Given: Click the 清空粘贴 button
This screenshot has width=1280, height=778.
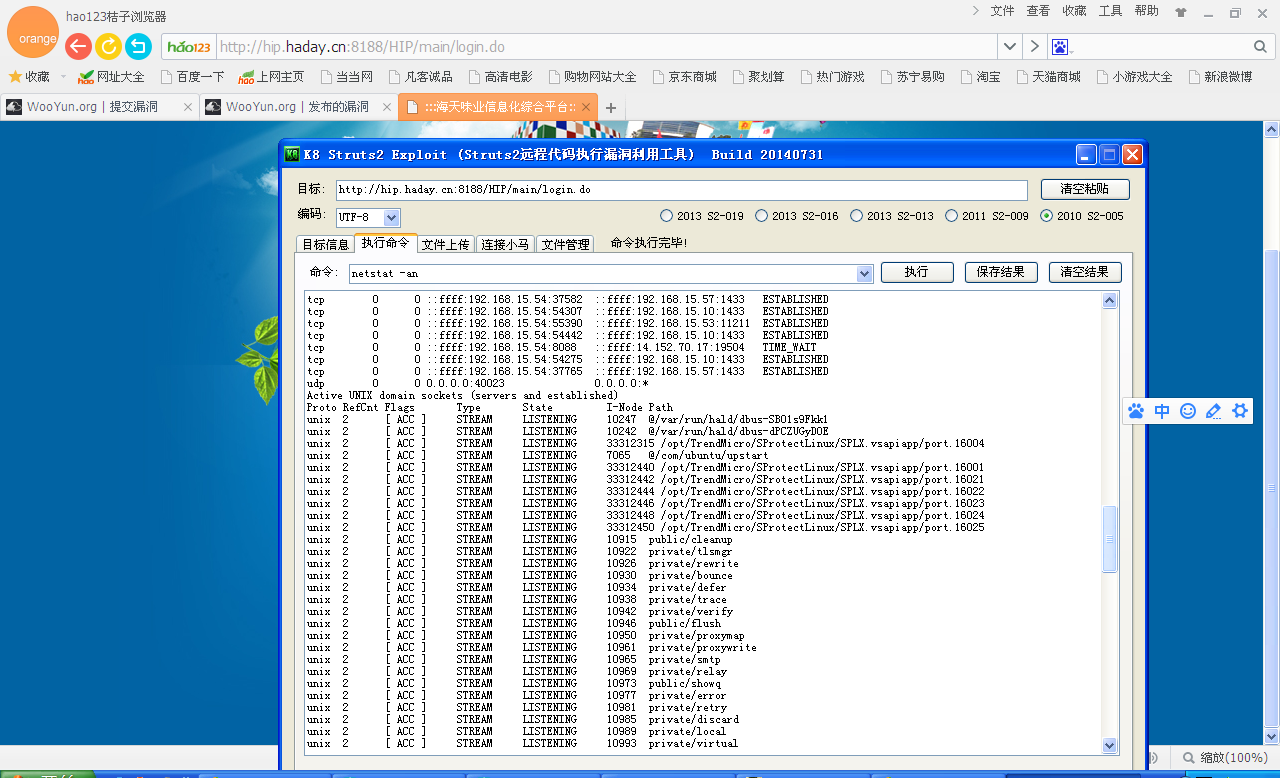Looking at the screenshot, I should coord(1085,189).
